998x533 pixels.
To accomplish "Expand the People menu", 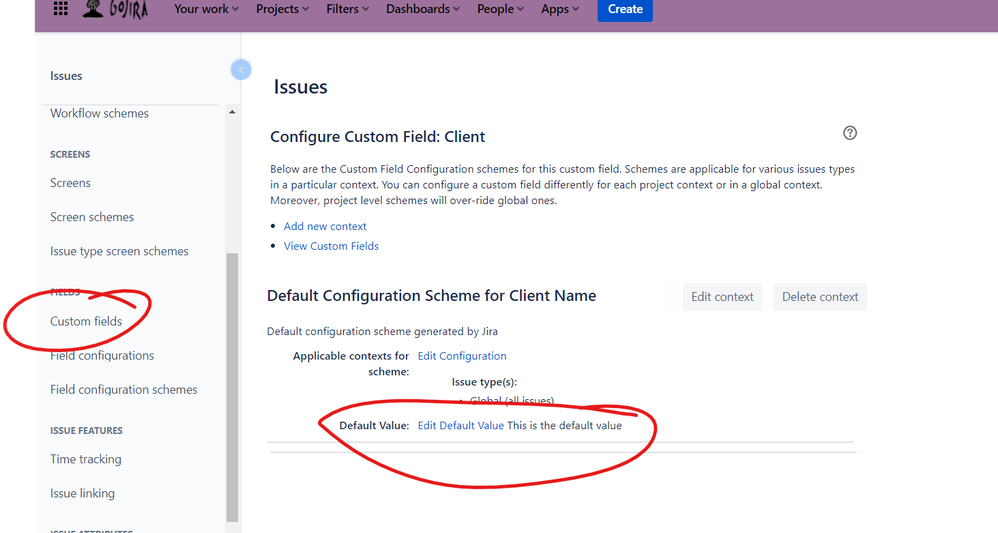I will coord(500,9).
